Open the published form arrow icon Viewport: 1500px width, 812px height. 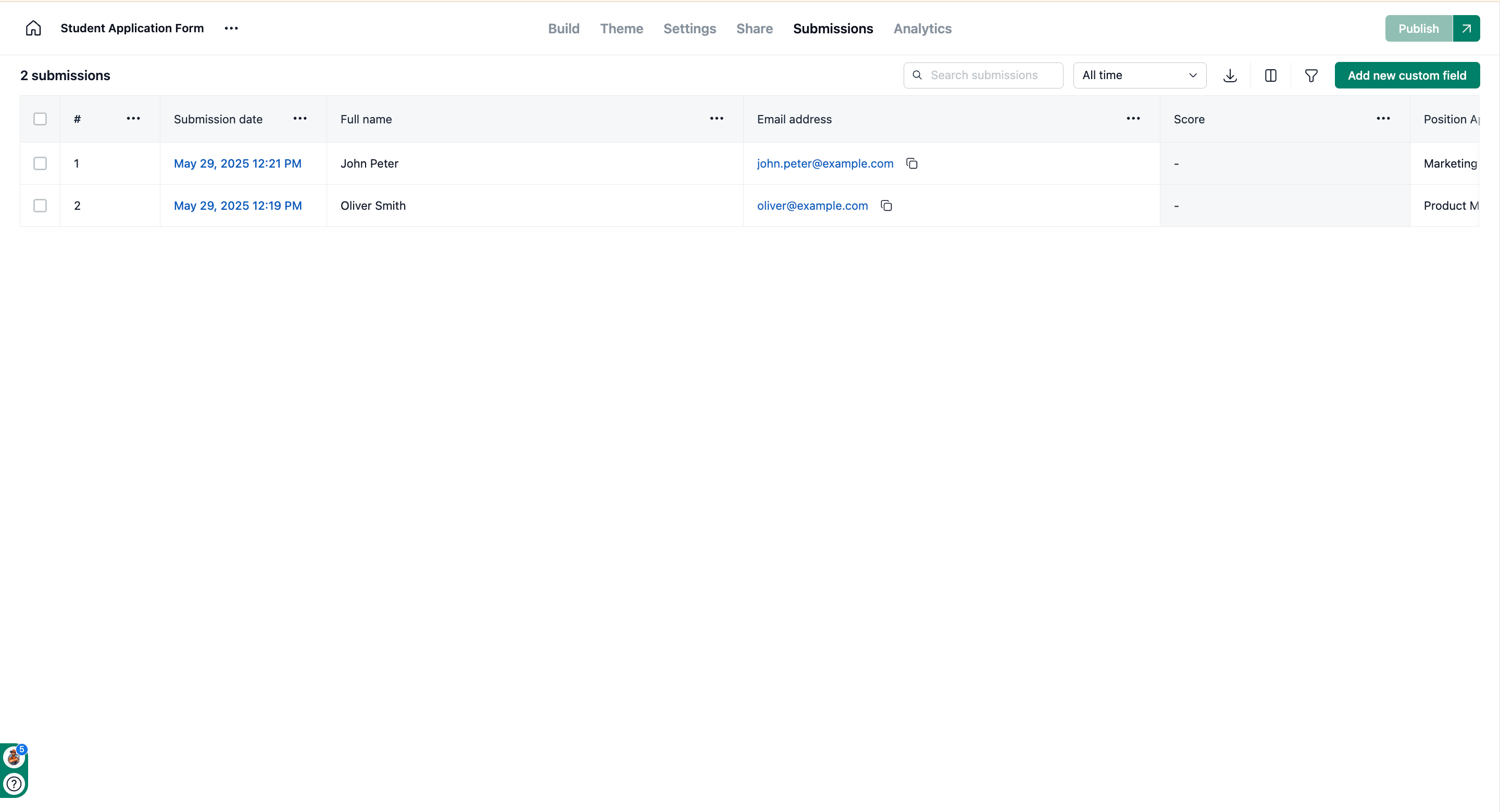1466,28
